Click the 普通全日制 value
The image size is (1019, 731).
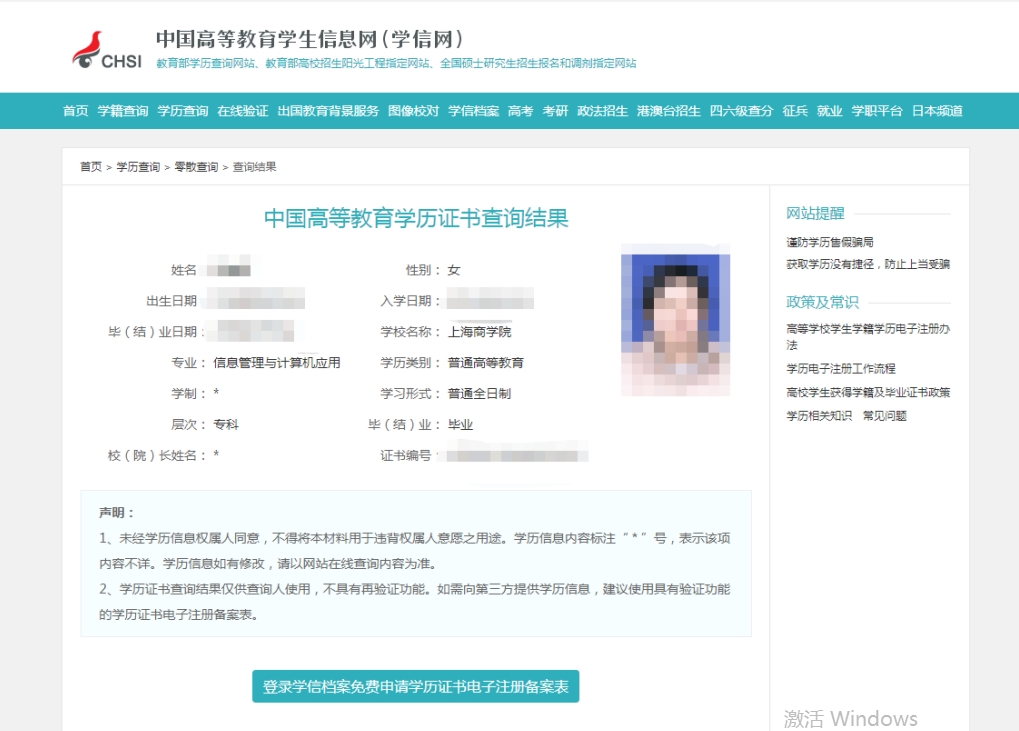click(x=480, y=394)
